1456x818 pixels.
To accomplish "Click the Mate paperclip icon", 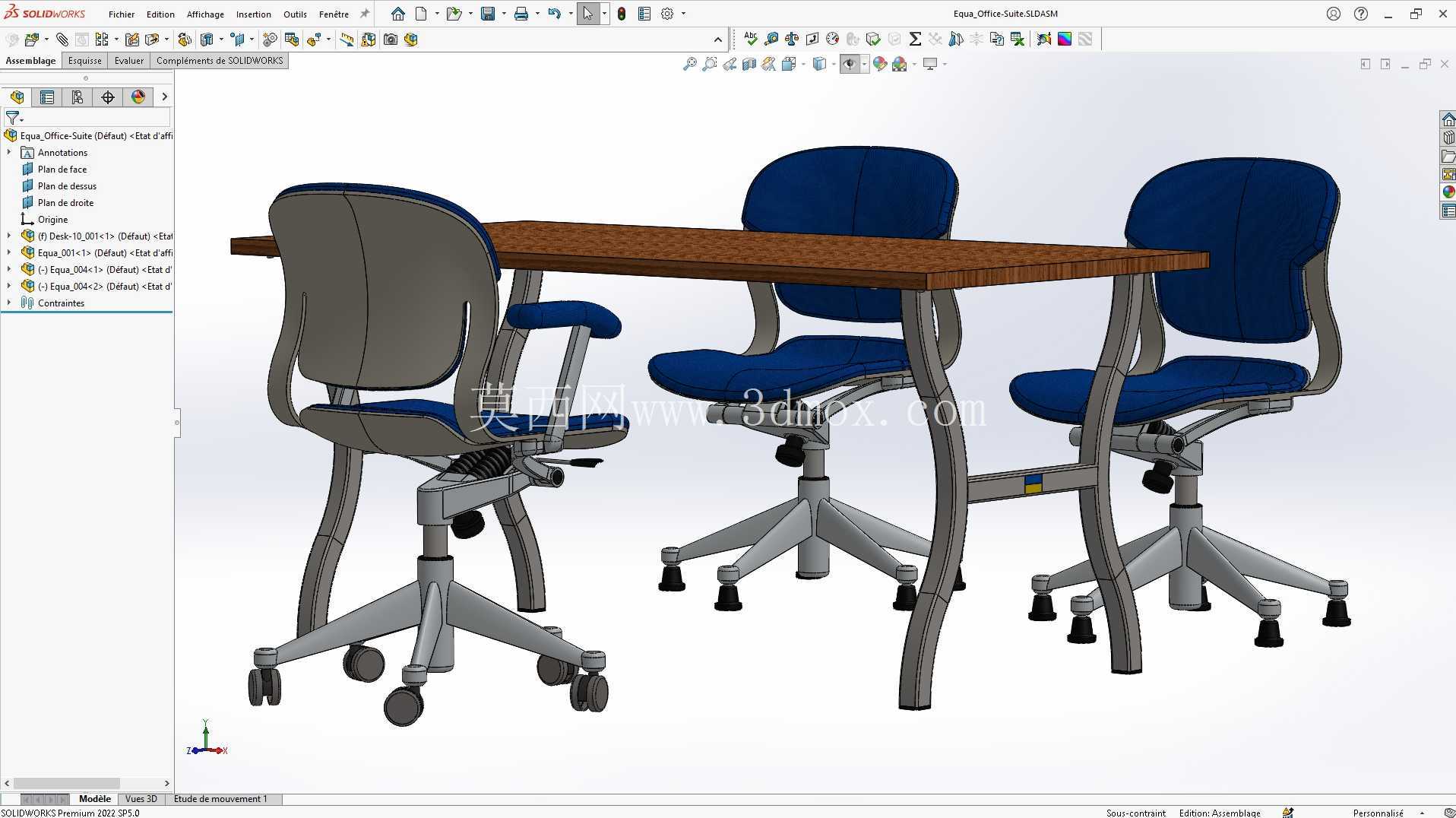I will [x=62, y=40].
